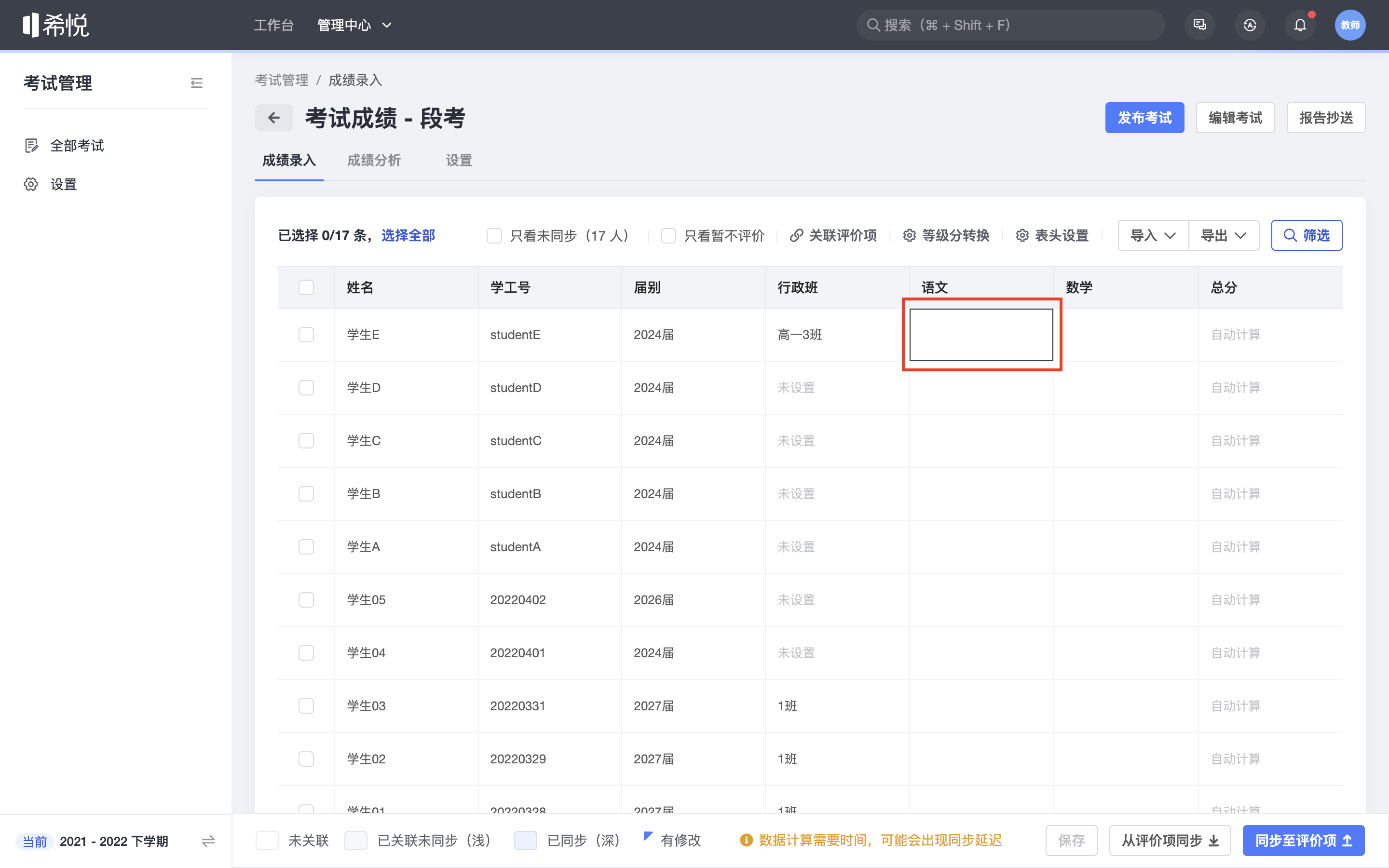Screen dimensions: 1389x868
Task: Click the 有修改 blue corner marker
Action: tap(648, 836)
